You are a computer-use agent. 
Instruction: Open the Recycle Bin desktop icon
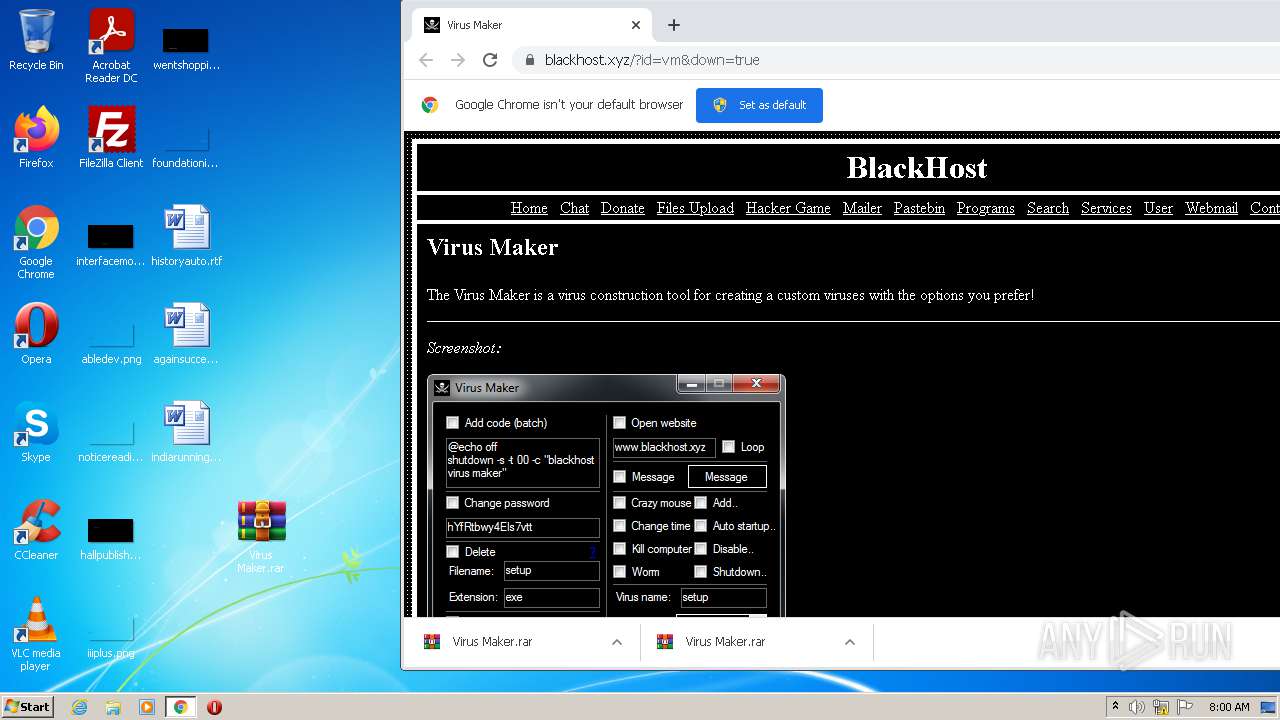(x=36, y=40)
